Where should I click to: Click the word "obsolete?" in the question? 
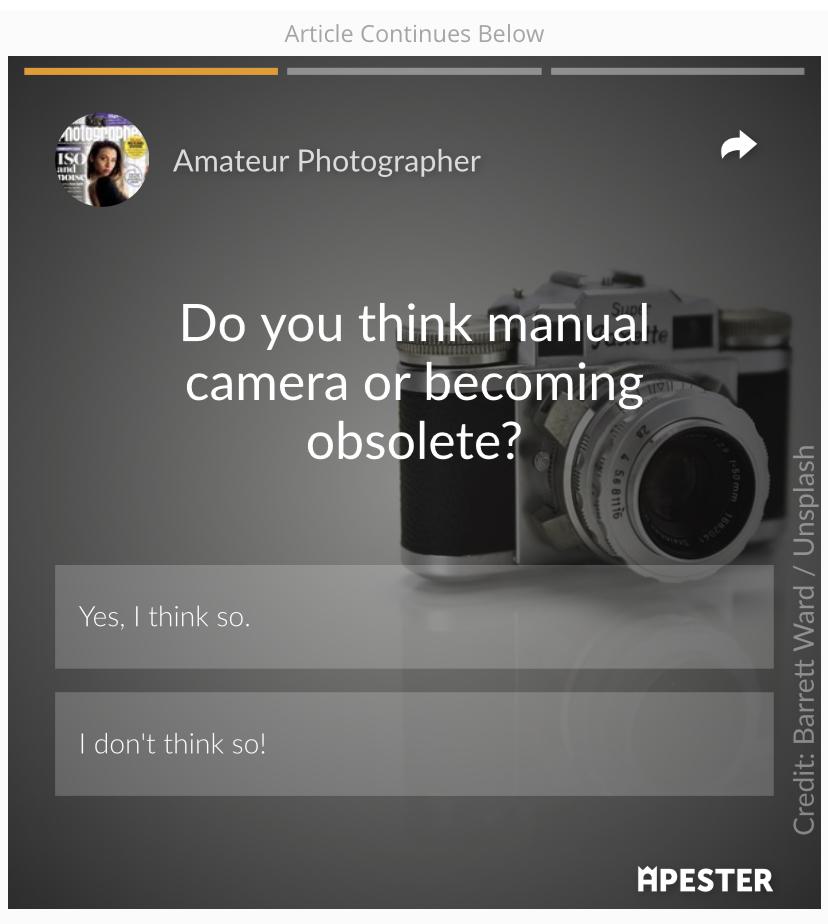click(x=414, y=440)
